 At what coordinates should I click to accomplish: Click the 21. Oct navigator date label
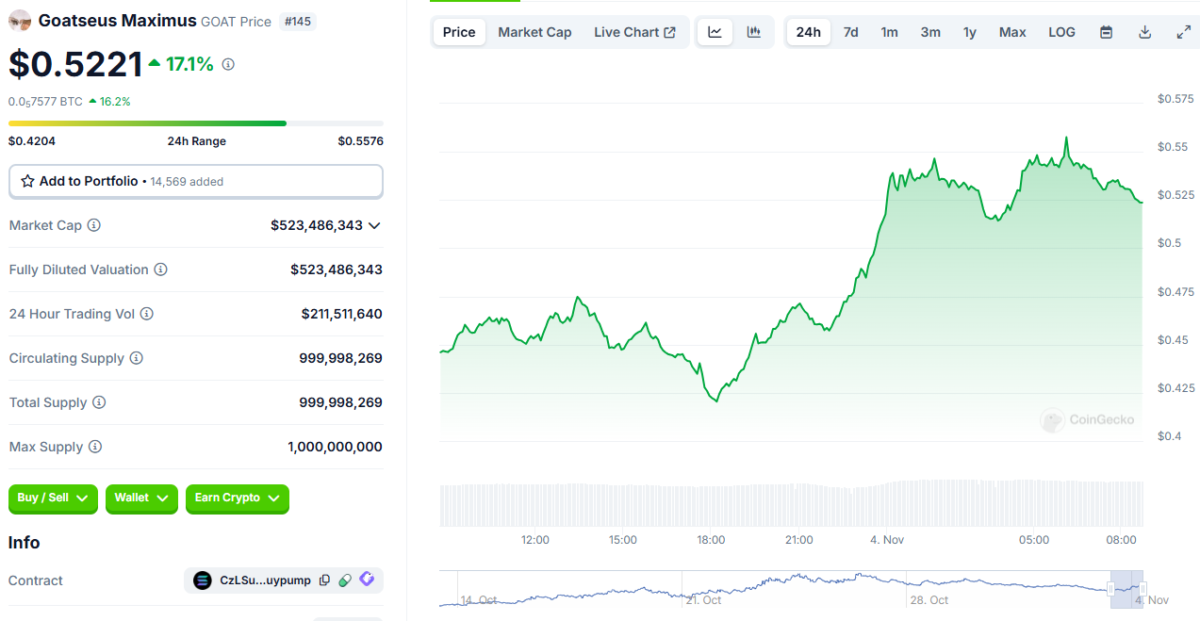point(702,600)
